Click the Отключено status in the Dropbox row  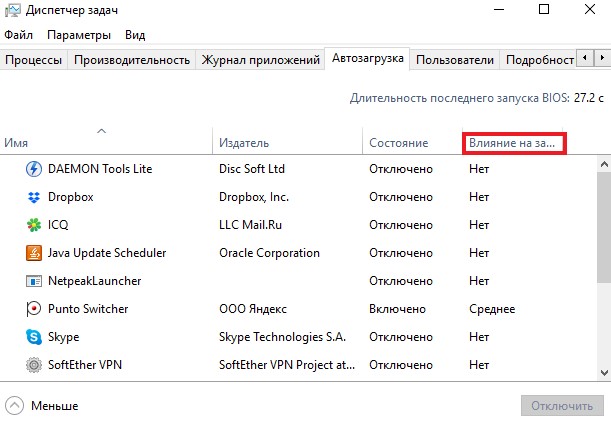click(x=401, y=197)
